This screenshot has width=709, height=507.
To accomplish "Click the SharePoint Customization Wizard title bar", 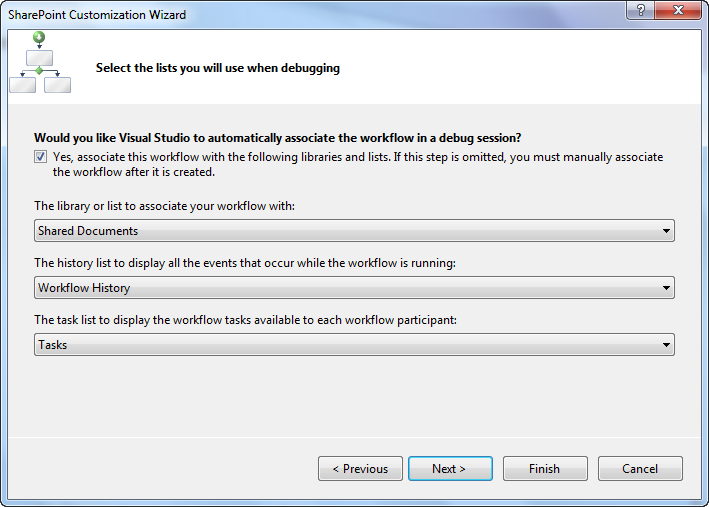I will tap(300, 14).
